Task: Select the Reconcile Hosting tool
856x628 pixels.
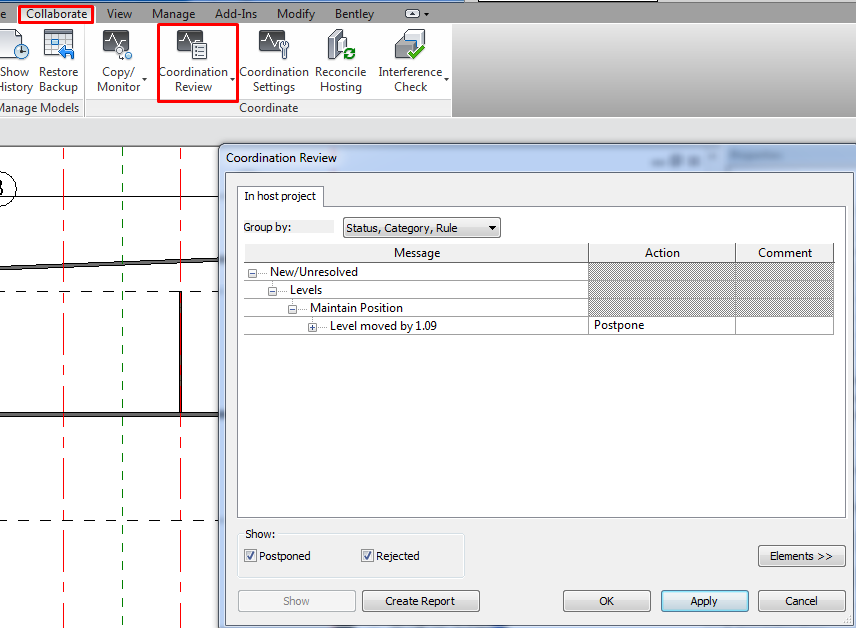Action: point(341,62)
